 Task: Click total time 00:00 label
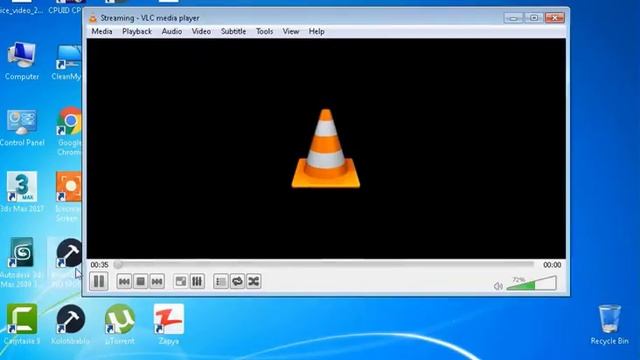(x=552, y=265)
